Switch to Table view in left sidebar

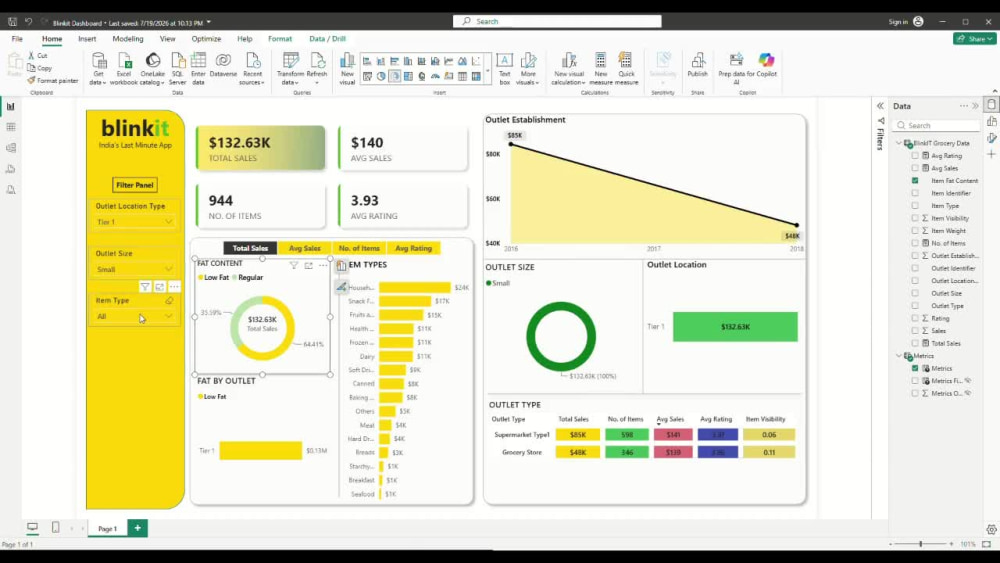point(11,127)
